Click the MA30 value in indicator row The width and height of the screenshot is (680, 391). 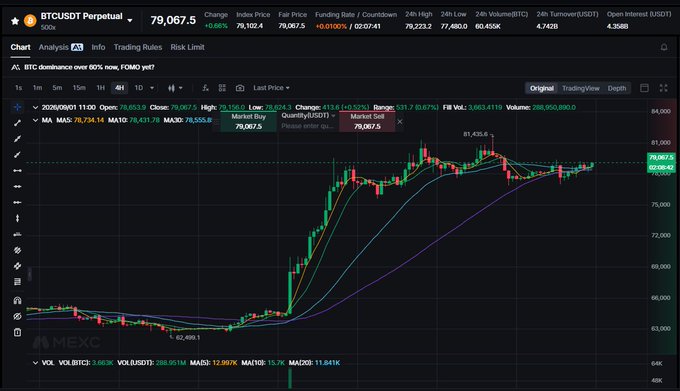(199, 120)
